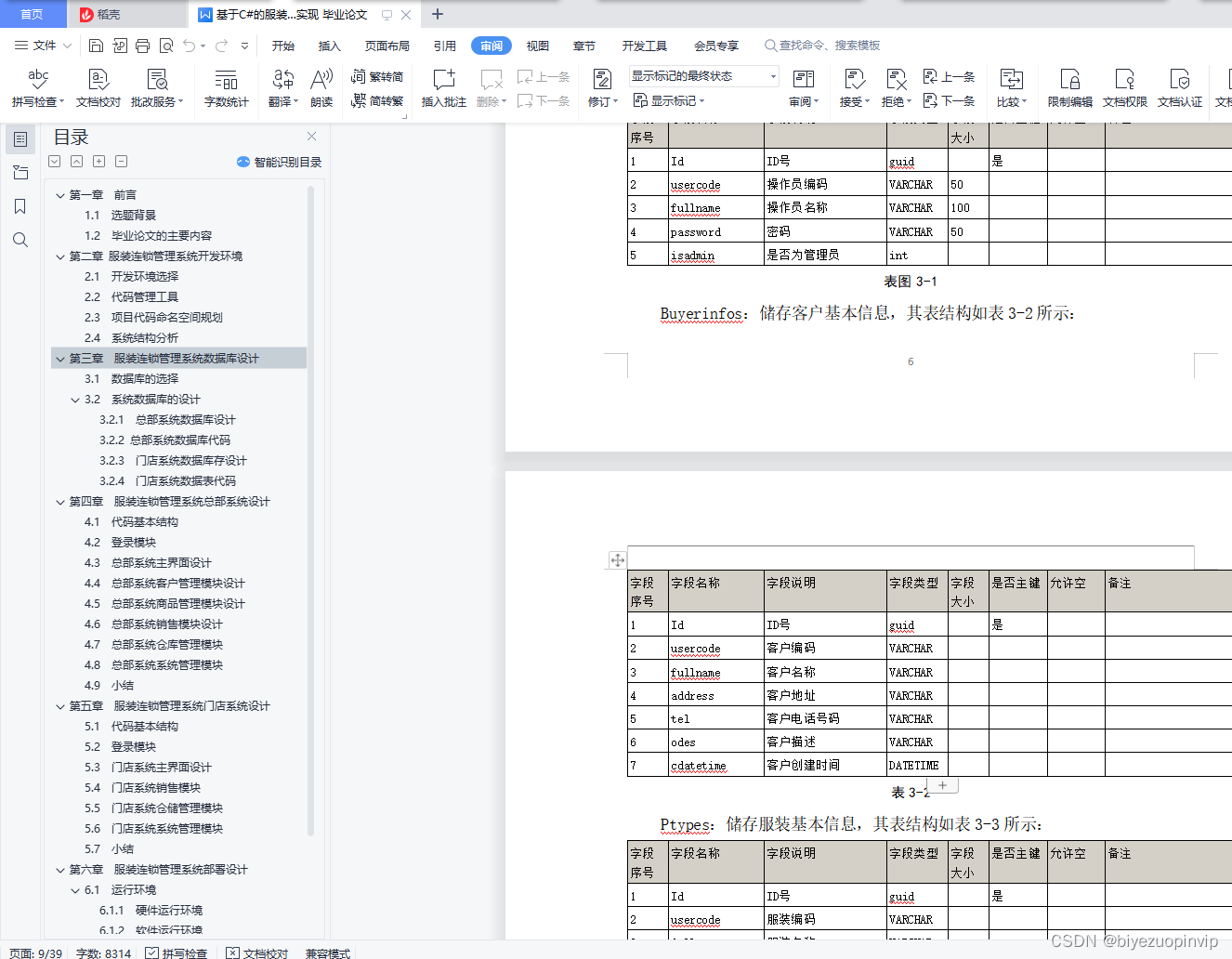The image size is (1232, 959).
Task: Open the markup display state dropdown
Action: tap(704, 76)
